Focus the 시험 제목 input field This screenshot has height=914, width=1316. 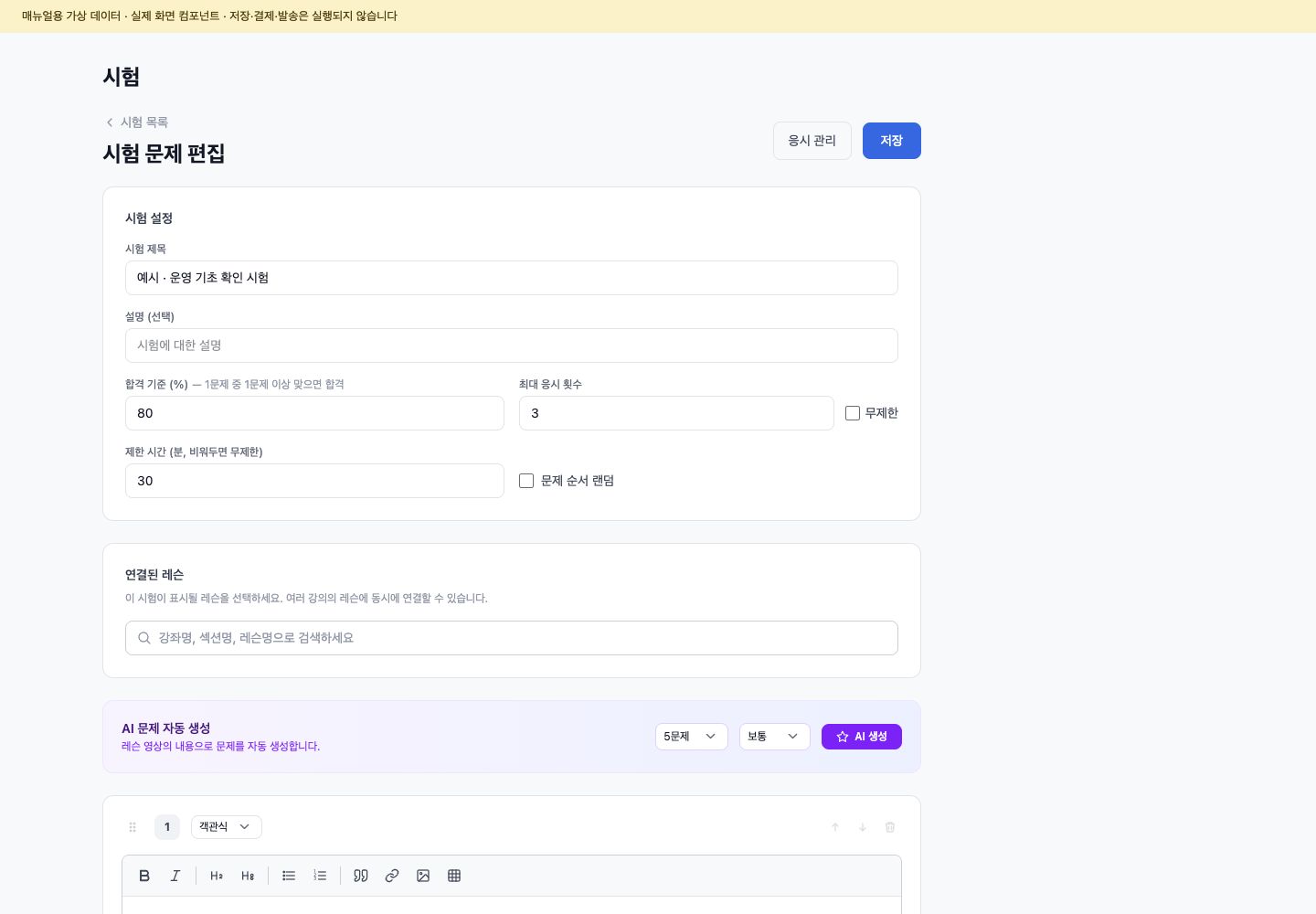[512, 278]
